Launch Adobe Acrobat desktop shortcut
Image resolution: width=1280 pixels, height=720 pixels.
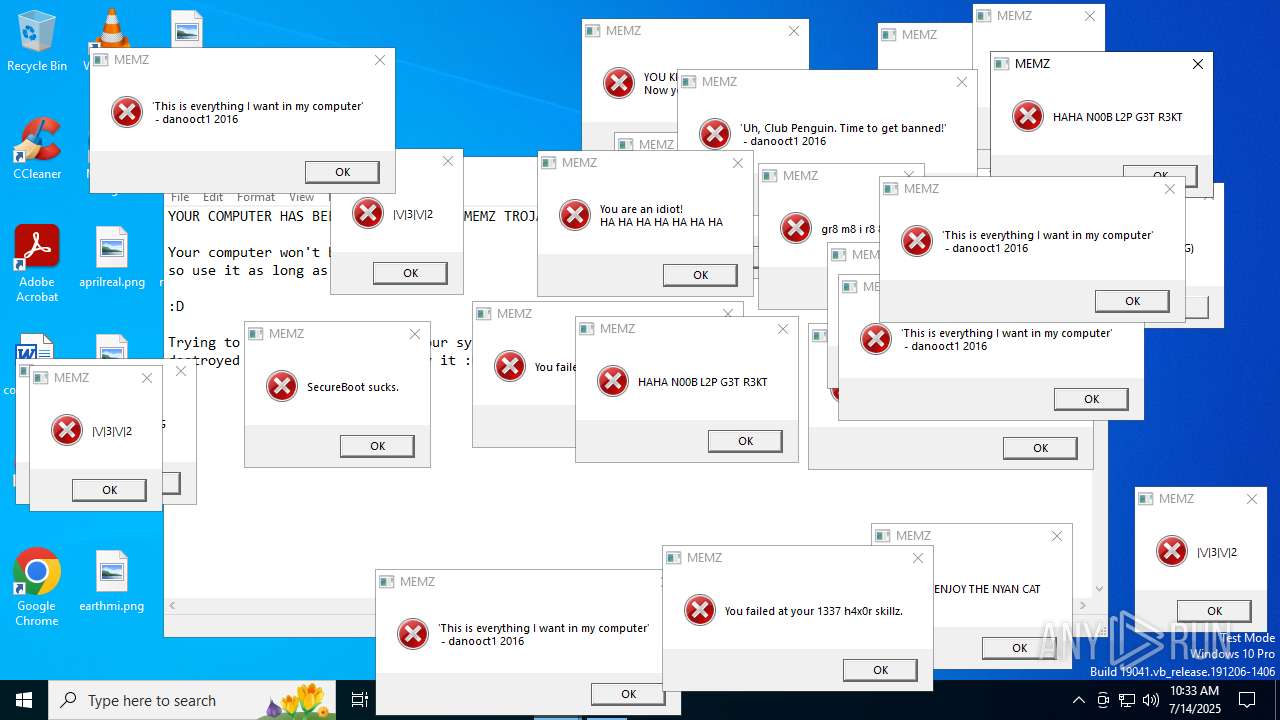pos(37,263)
